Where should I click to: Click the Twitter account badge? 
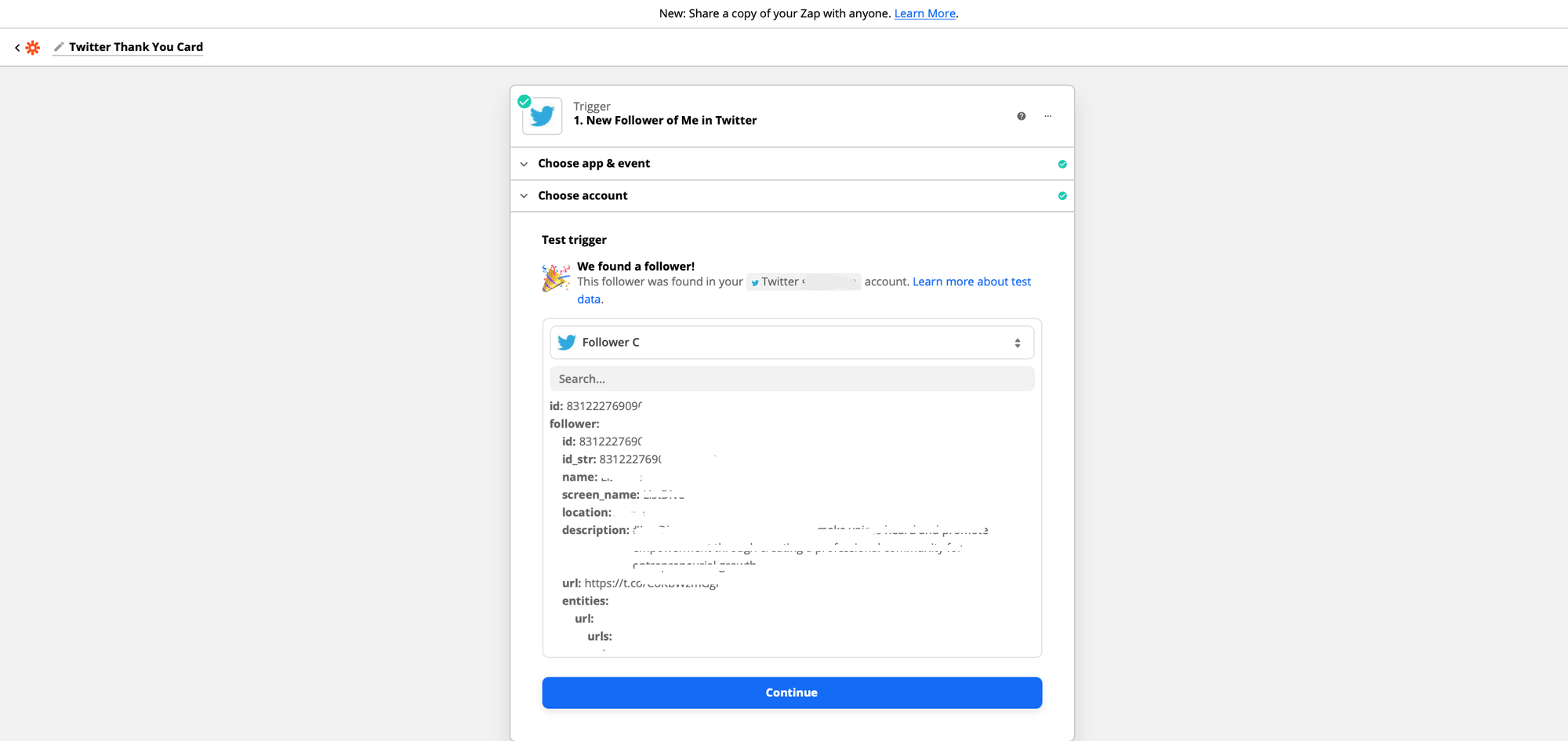pyautogui.click(x=804, y=282)
